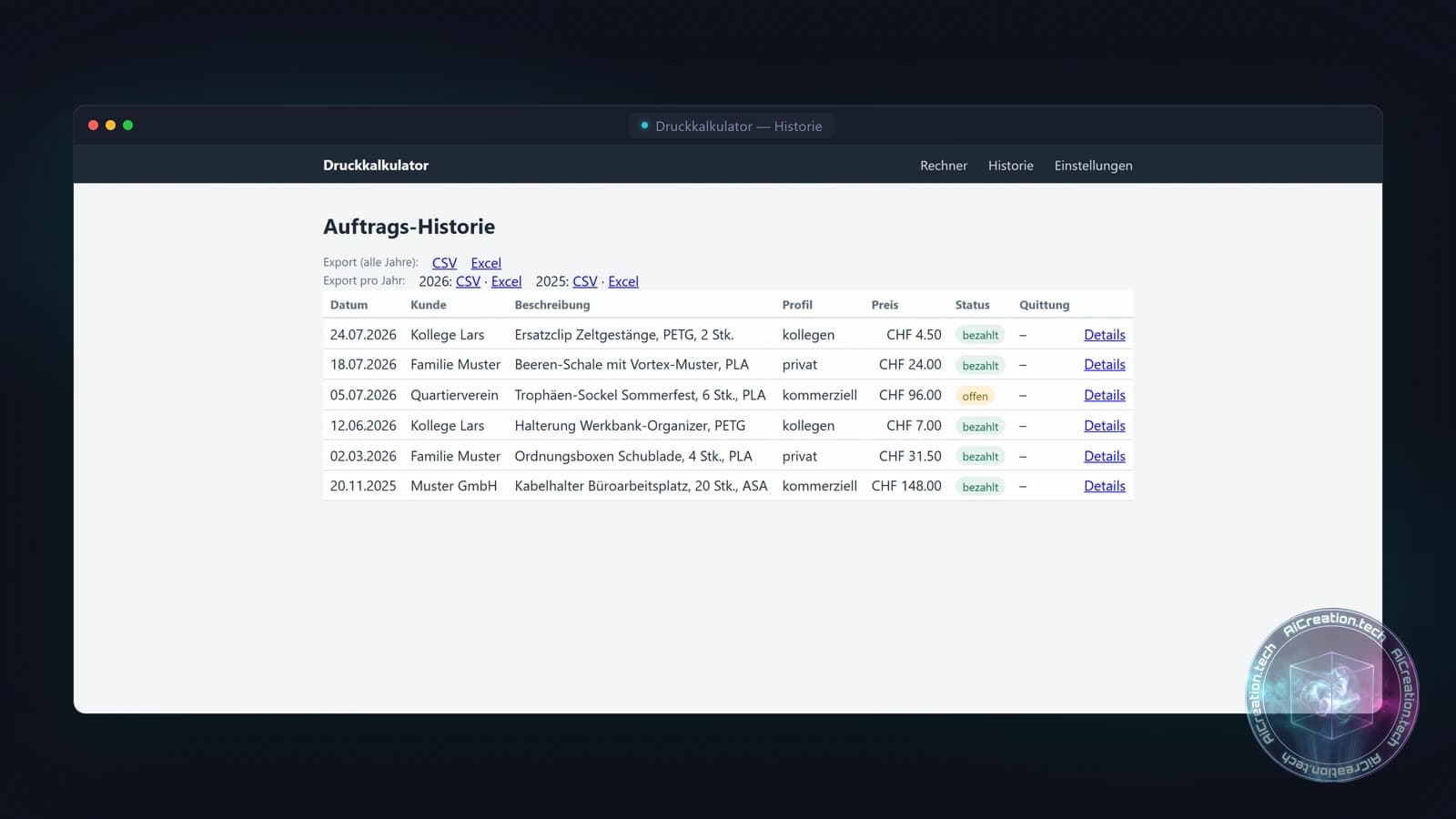Download the 2025 Excel export
This screenshot has height=819, width=1456.
[x=623, y=281]
